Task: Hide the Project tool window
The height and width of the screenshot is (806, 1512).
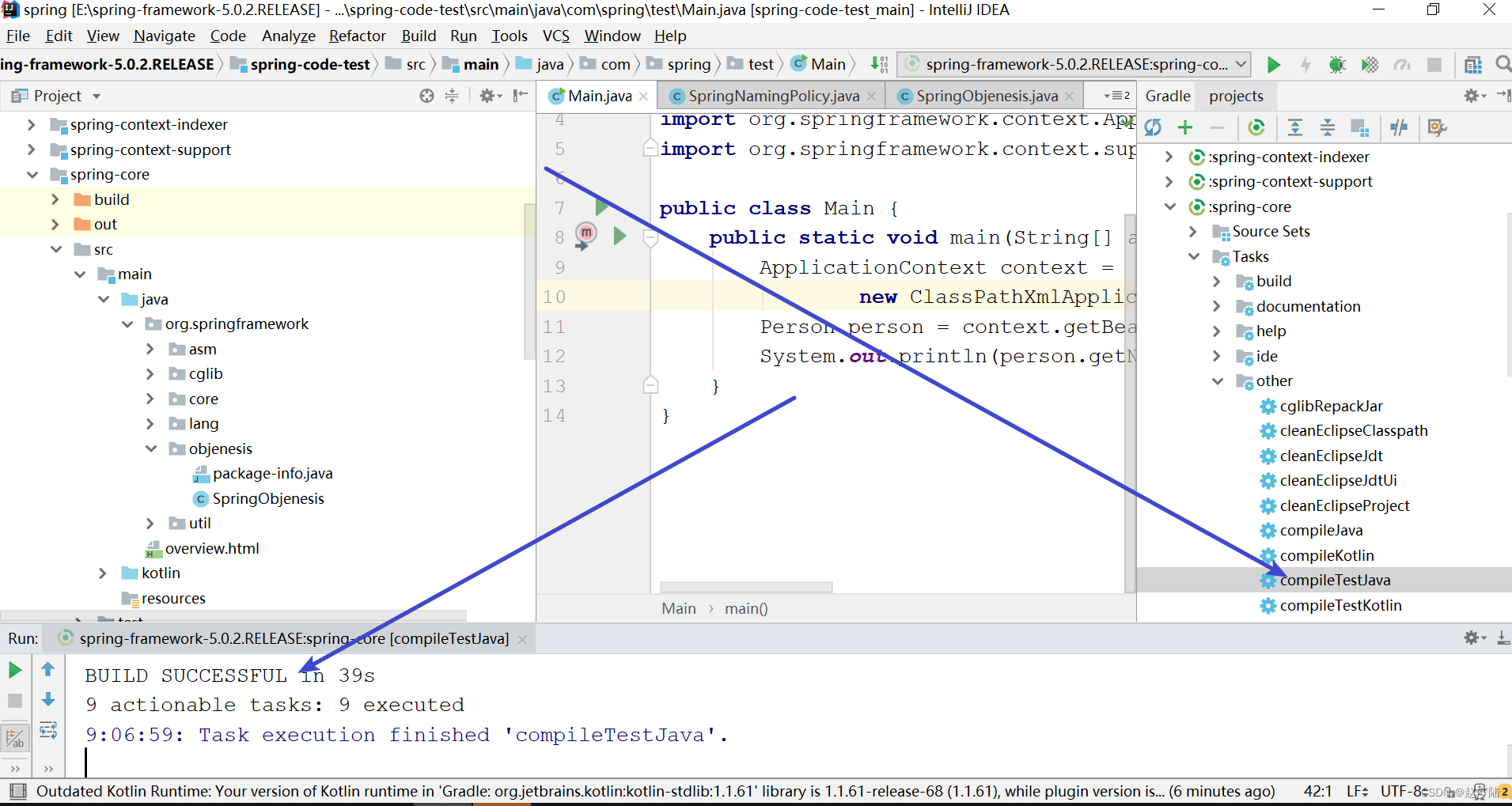Action: (520, 96)
